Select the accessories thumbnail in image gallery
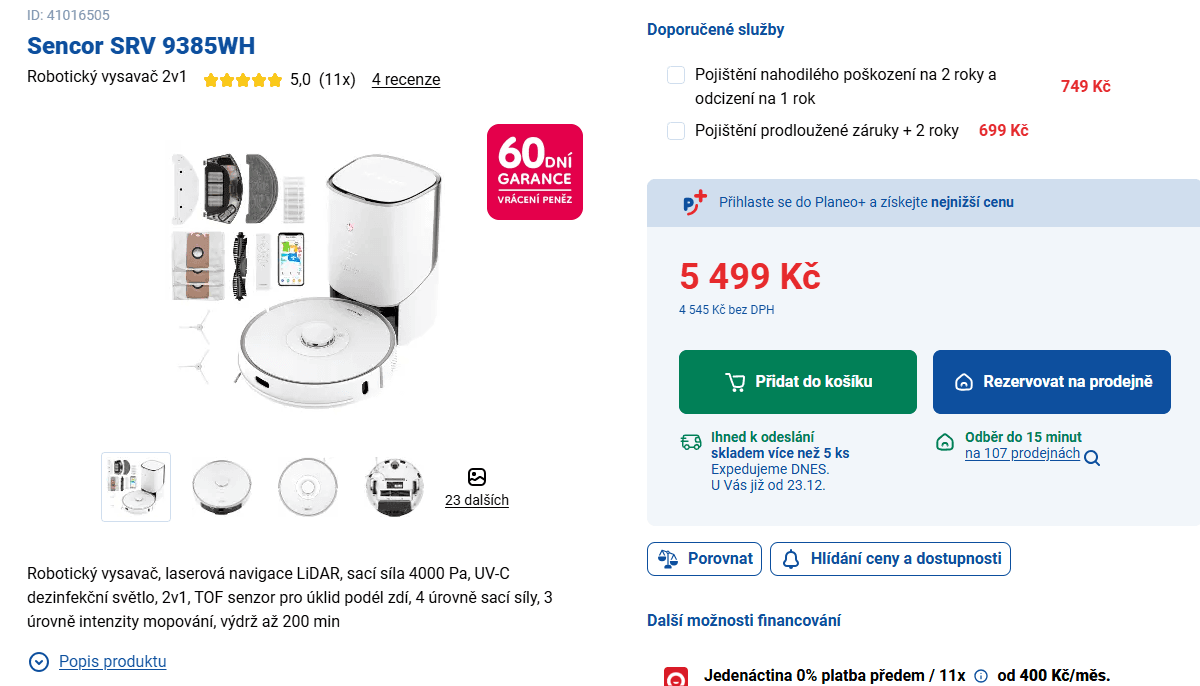The image size is (1200, 686). click(135, 487)
